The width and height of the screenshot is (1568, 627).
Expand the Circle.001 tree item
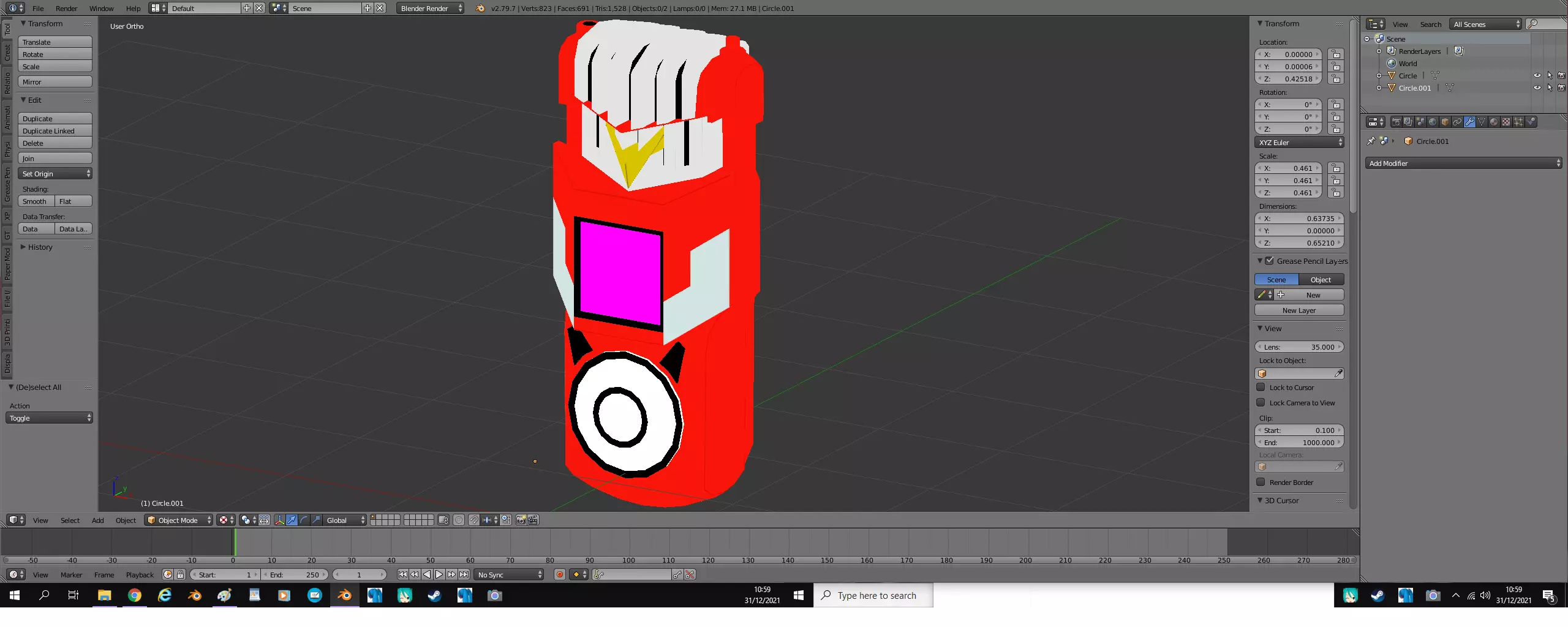point(1379,88)
